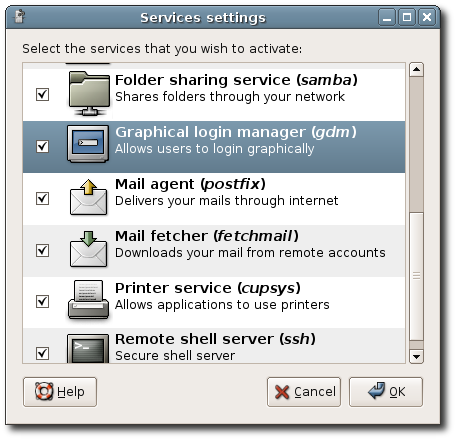Select the Remote shell server (ssh) title
Viewport: 456px width, 440px height.
point(215,339)
